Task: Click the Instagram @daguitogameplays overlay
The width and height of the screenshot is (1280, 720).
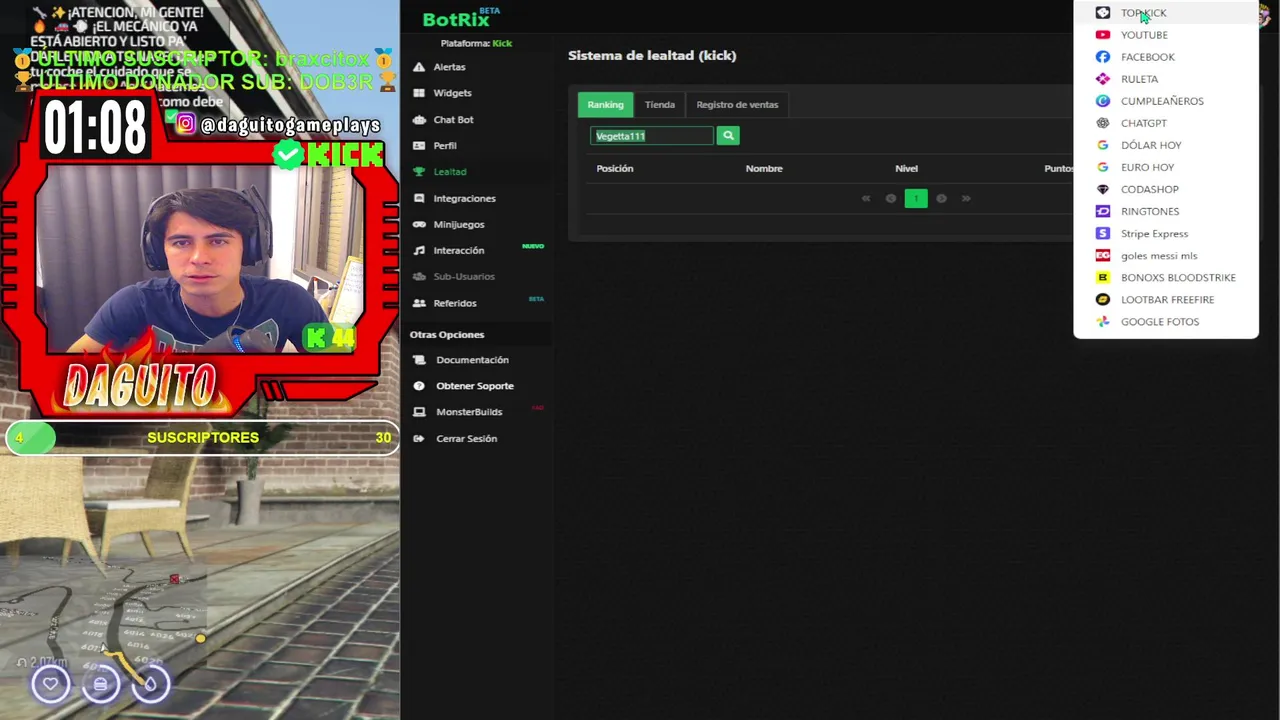Action: click(279, 125)
